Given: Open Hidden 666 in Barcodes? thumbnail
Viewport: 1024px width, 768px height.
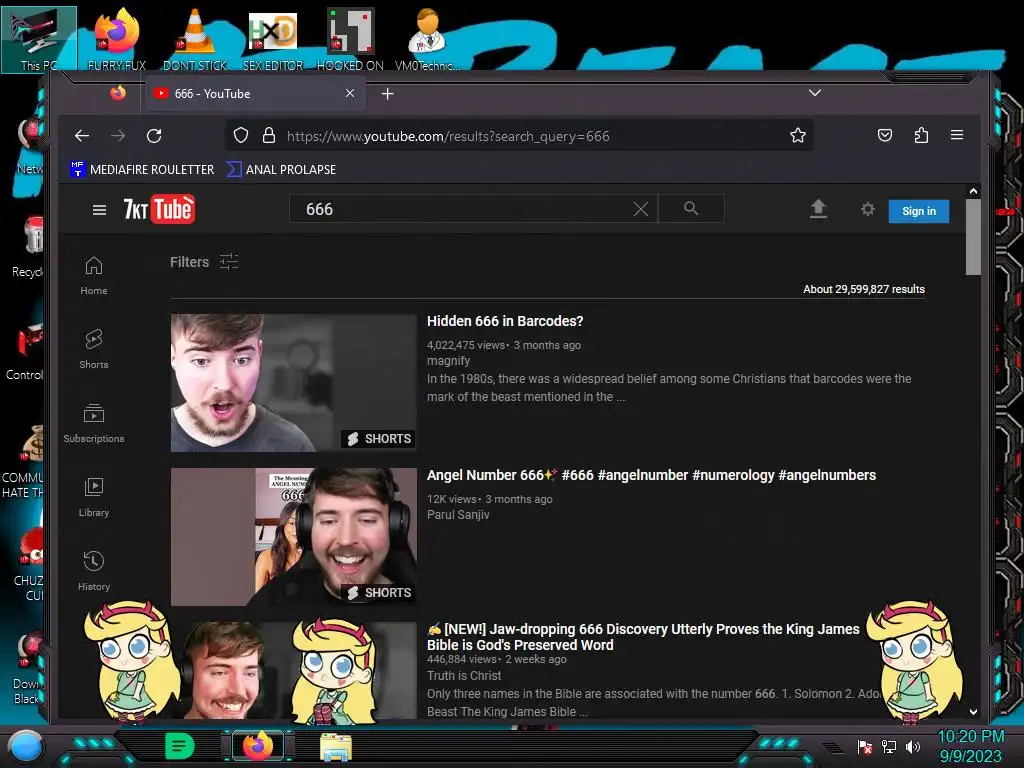Looking at the screenshot, I should click(x=293, y=383).
